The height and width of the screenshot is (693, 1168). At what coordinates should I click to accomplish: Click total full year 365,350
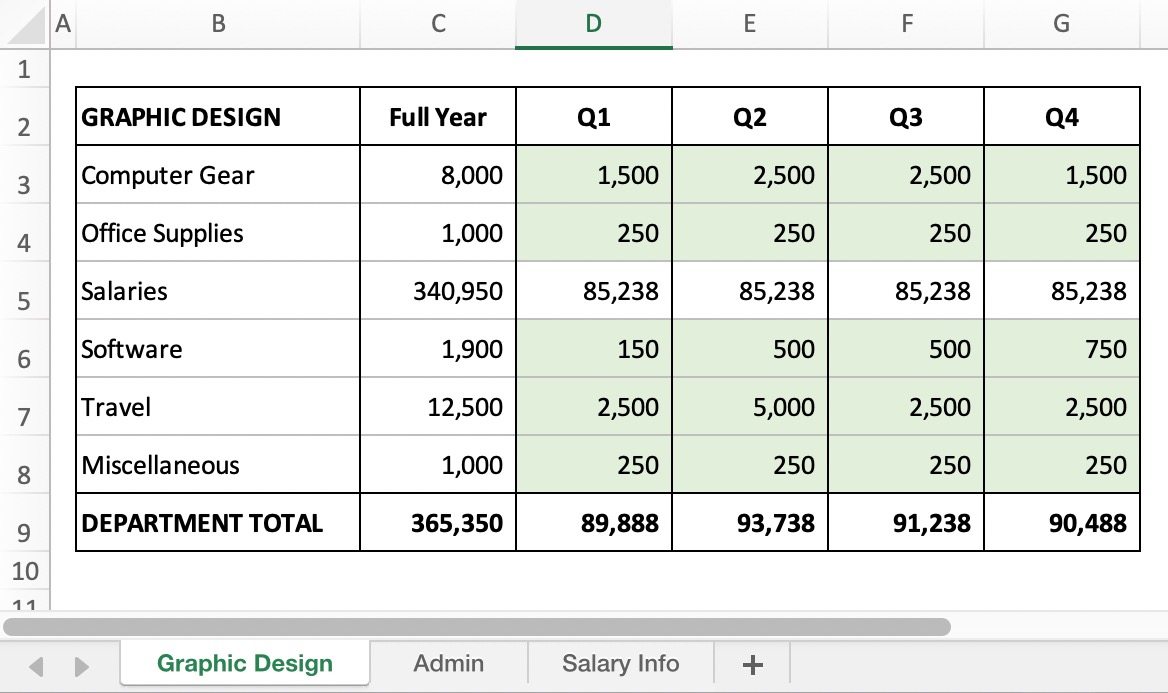(x=438, y=522)
